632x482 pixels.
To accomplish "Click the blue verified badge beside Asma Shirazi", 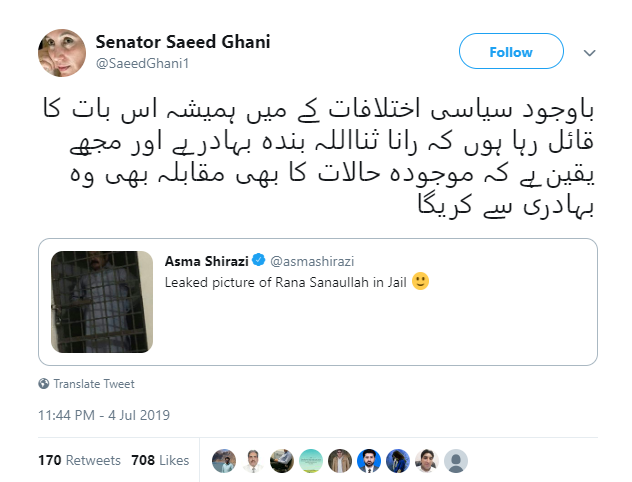I will 259,260.
